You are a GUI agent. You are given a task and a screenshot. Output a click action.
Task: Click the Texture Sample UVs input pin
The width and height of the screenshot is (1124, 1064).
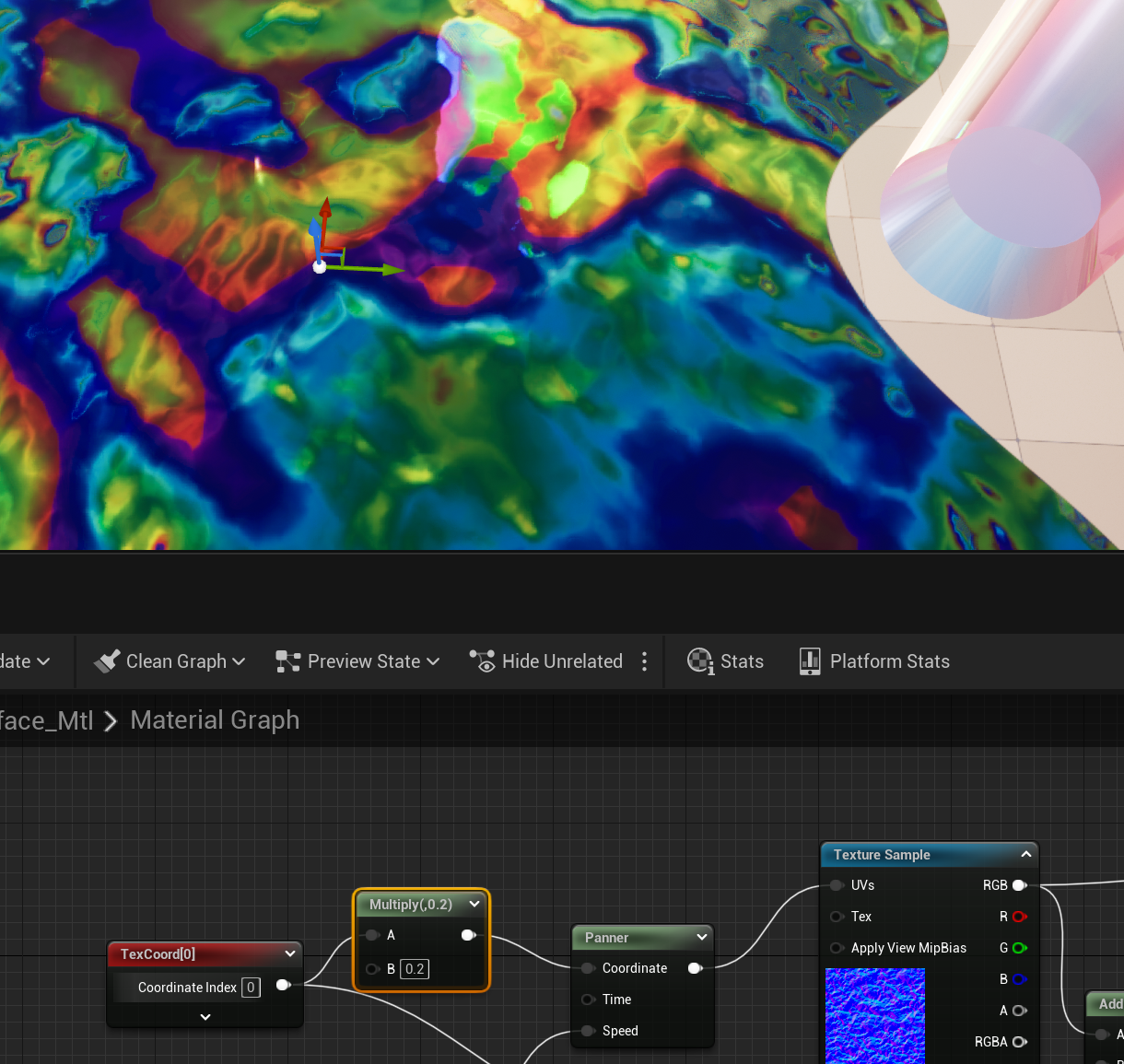click(837, 885)
